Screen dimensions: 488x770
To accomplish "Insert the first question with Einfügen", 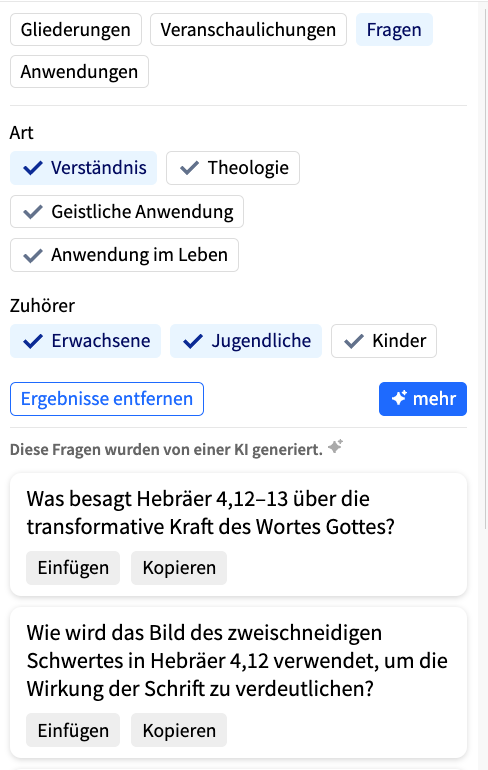I will coord(73,568).
